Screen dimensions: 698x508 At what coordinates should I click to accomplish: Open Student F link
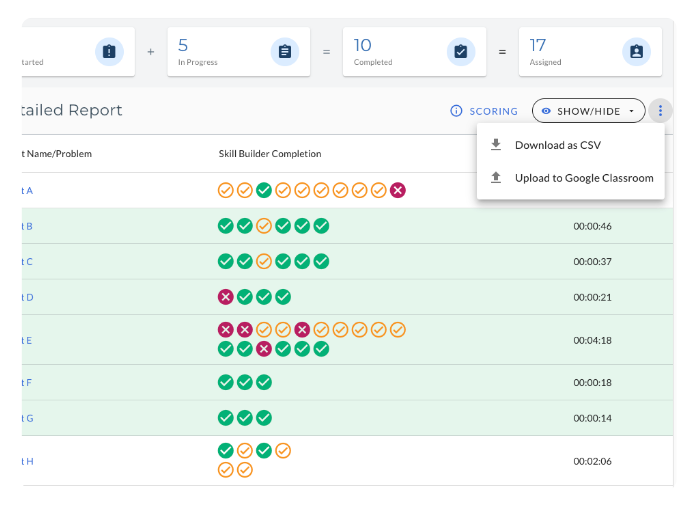point(27,382)
